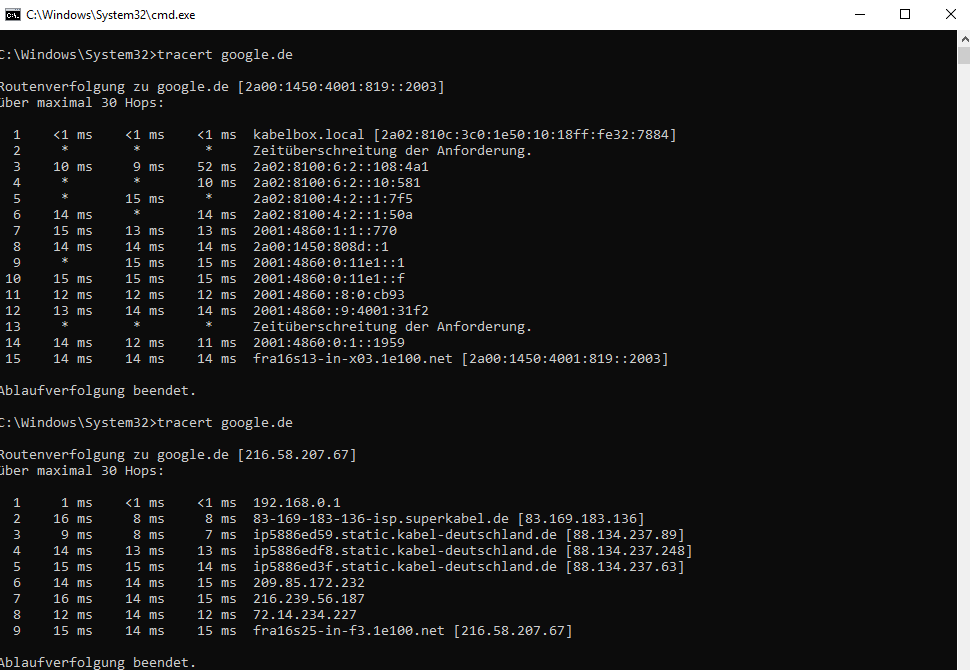Click the IPv6 address 2a02:8100:6:2::108:4a1
The width and height of the screenshot is (970, 670).
340,167
